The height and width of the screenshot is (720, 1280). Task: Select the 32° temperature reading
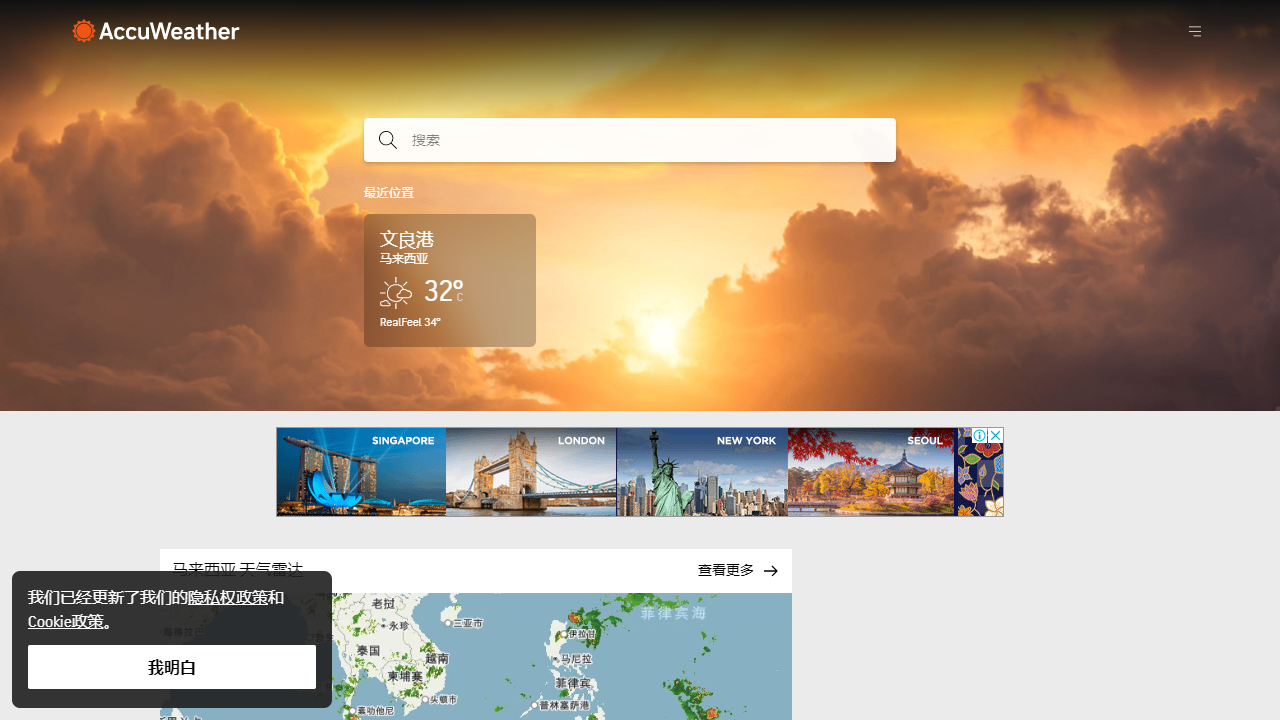[443, 291]
